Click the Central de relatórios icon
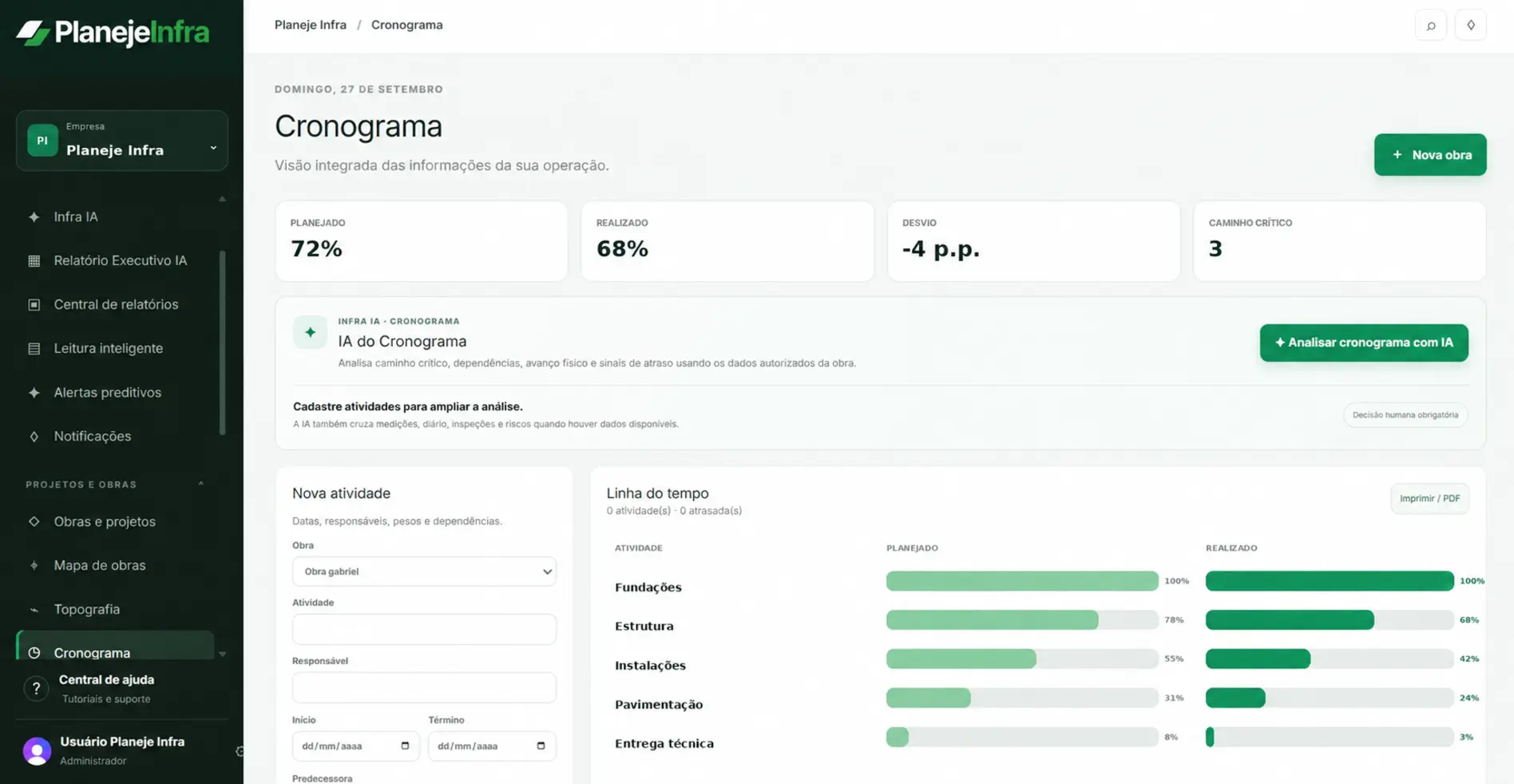This screenshot has height=784, width=1514. [x=34, y=304]
